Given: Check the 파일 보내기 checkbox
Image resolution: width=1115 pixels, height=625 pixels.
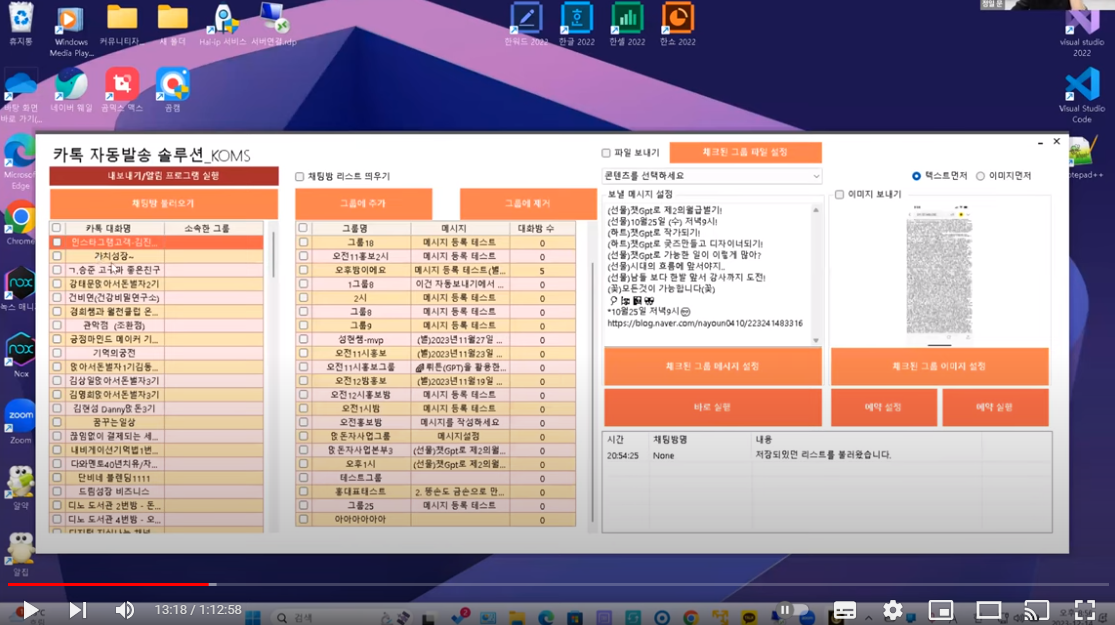Looking at the screenshot, I should tap(606, 153).
